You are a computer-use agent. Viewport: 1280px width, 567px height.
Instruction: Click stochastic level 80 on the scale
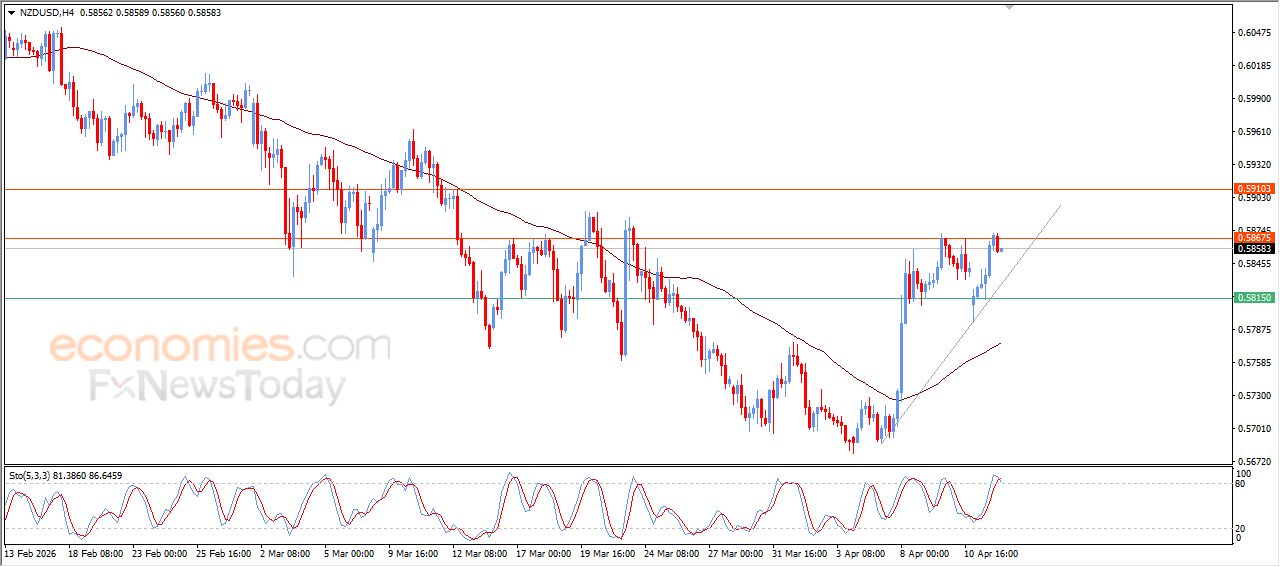[1242, 484]
